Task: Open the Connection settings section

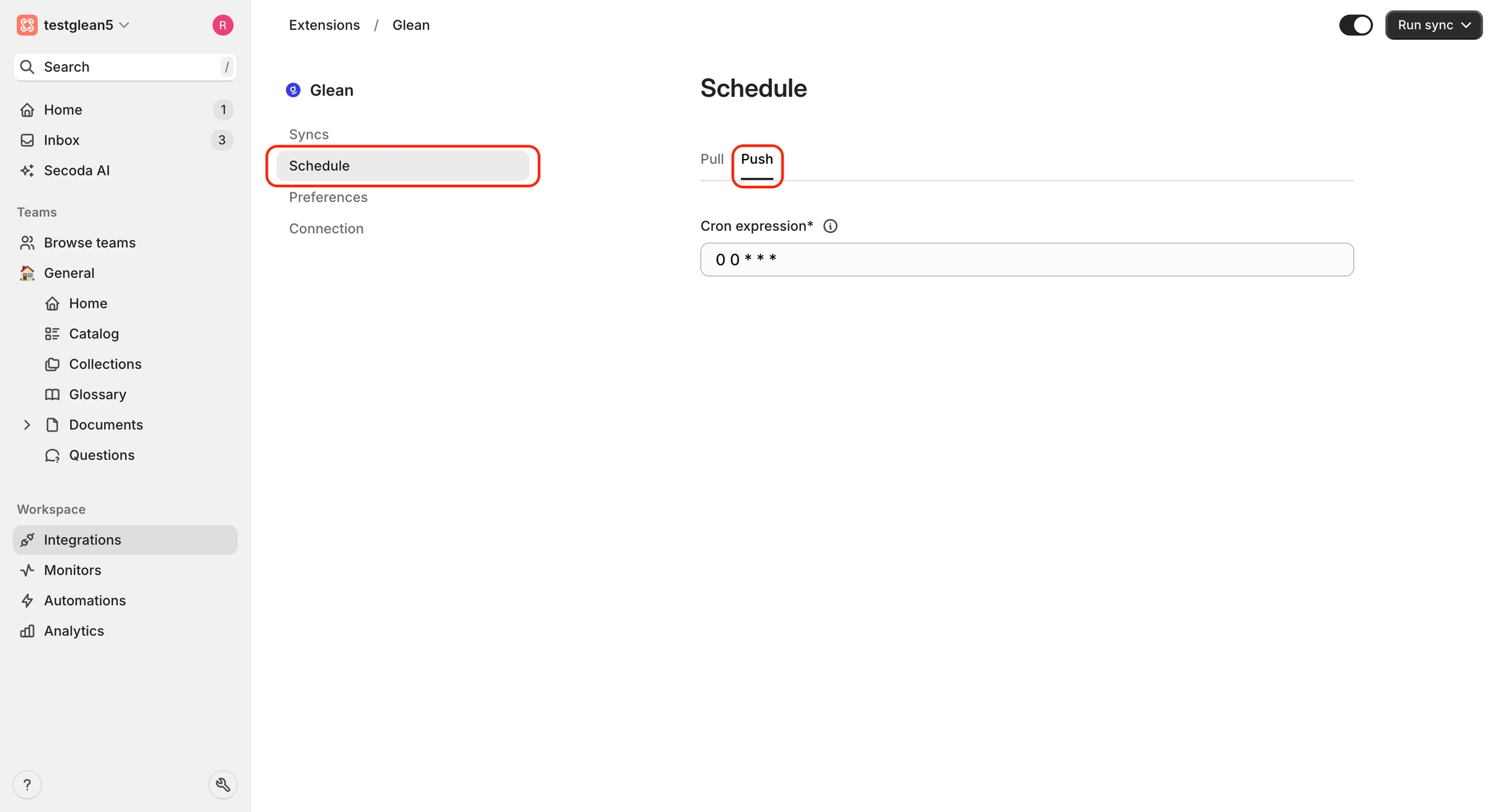Action: tap(326, 228)
